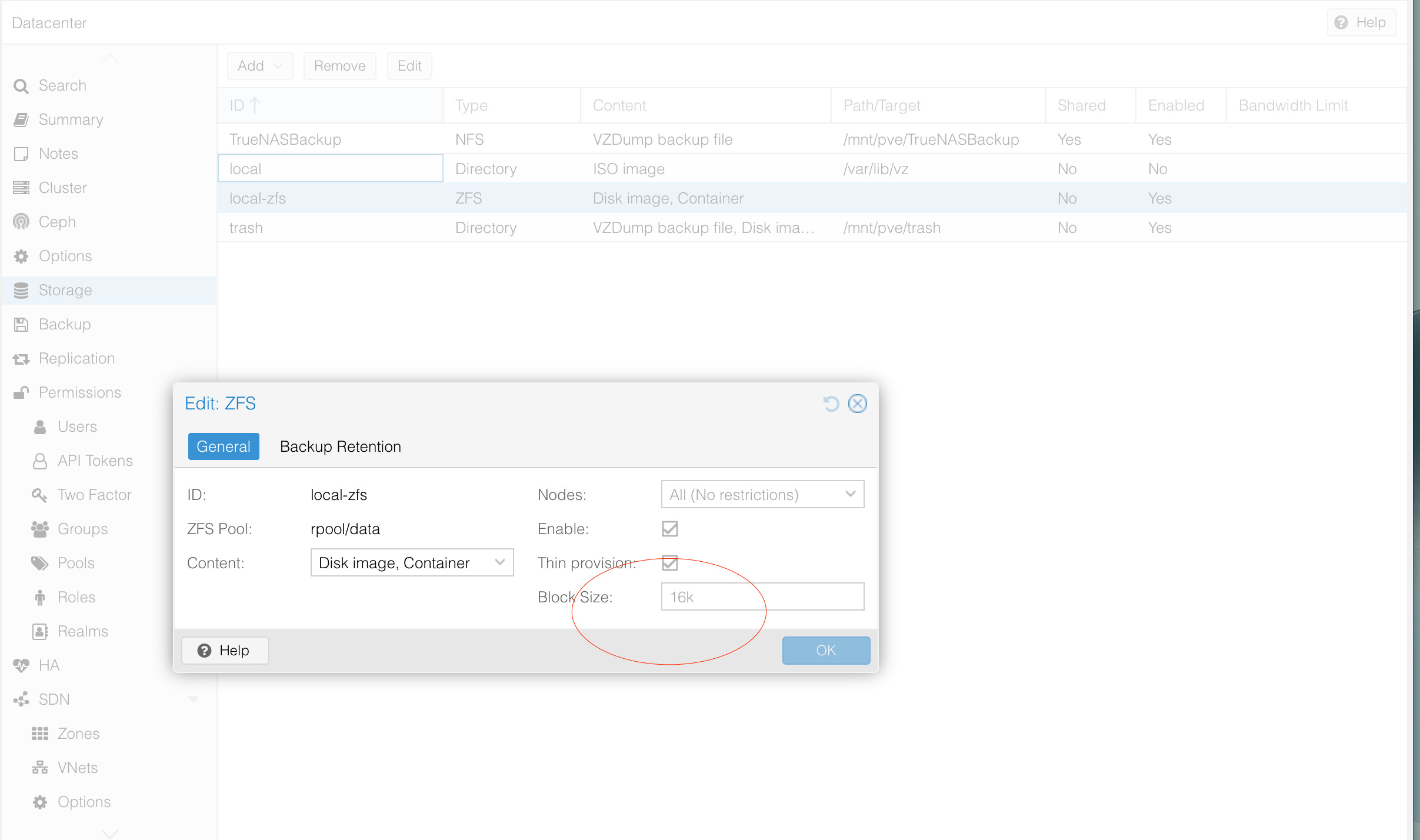Open Help in the Edit ZFS dialog
Screen dimensions: 1420x840
[225, 651]
